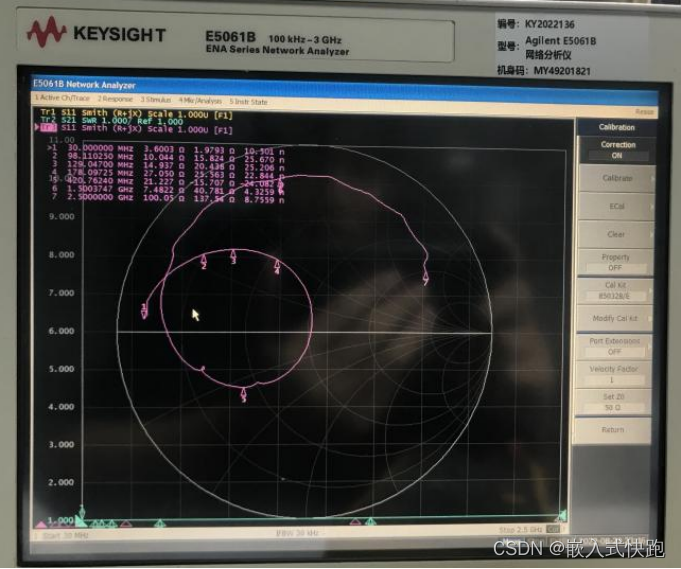
Task: Open the Mkr/Analysis menu
Action: [x=200, y=101]
